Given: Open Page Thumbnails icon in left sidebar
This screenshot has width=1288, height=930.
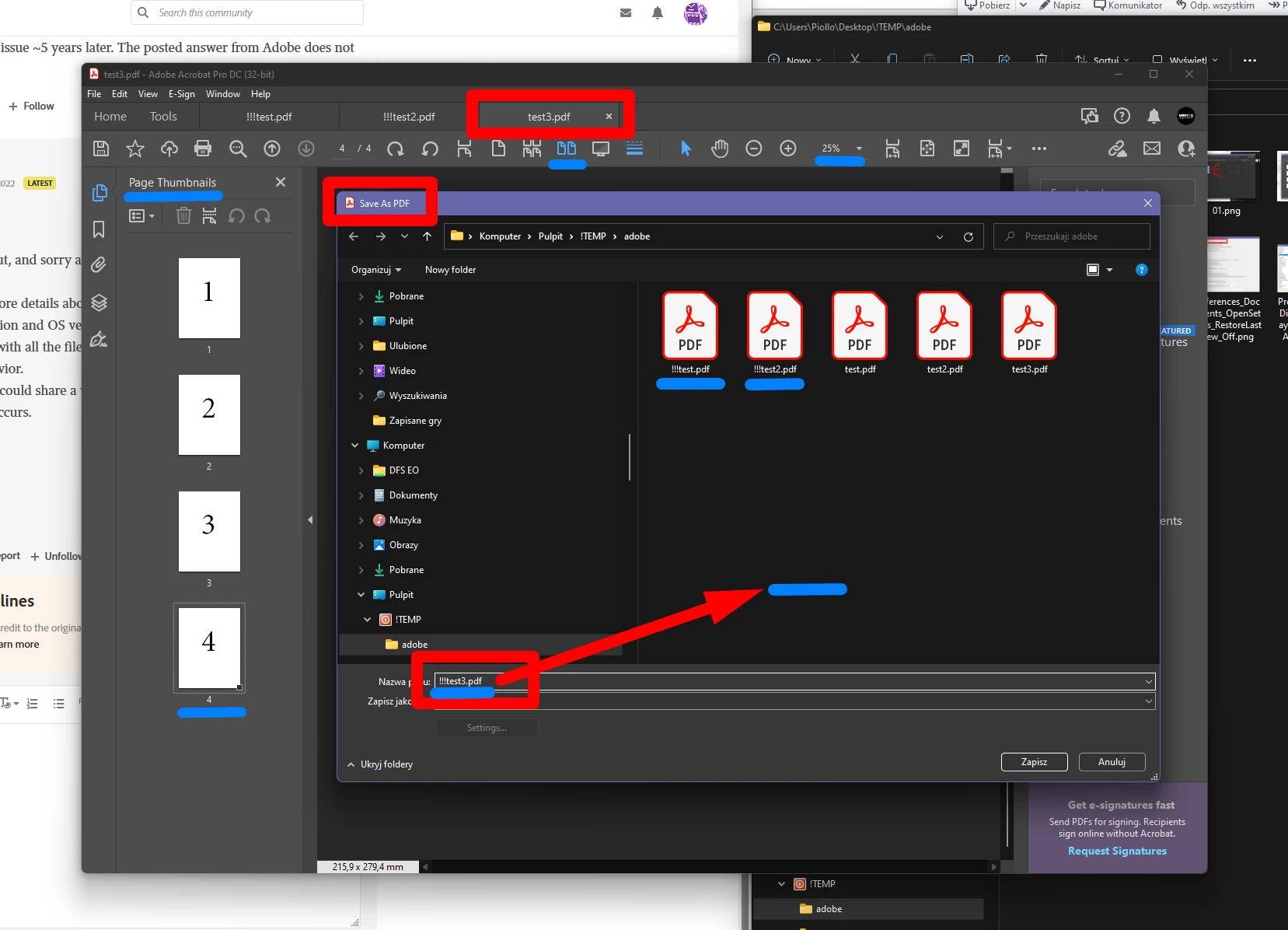Looking at the screenshot, I should (99, 193).
